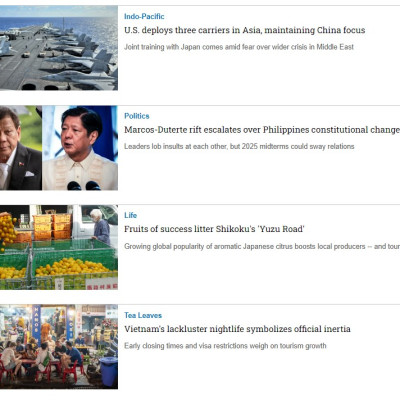Click the Growing global popularity citrus summary
Screen dimensions: 400x400
pyautogui.click(x=262, y=246)
